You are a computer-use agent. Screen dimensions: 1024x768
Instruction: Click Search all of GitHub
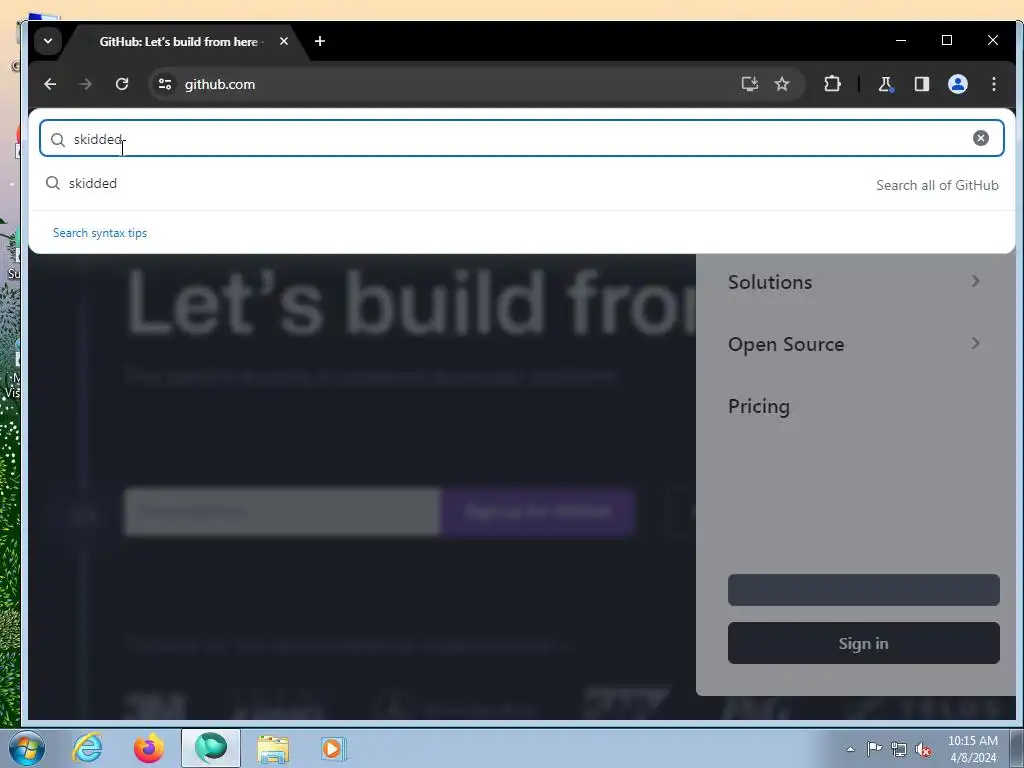pyautogui.click(x=937, y=185)
